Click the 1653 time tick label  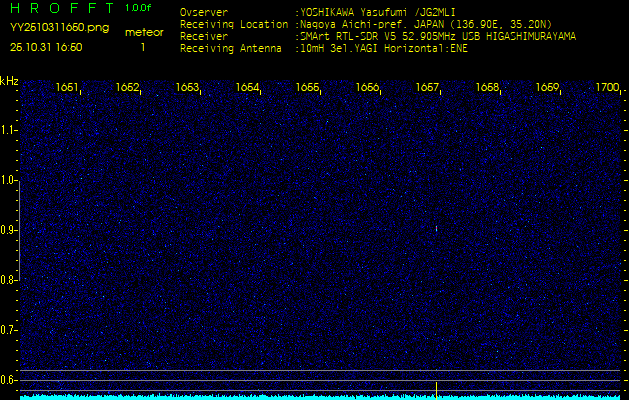click(187, 88)
